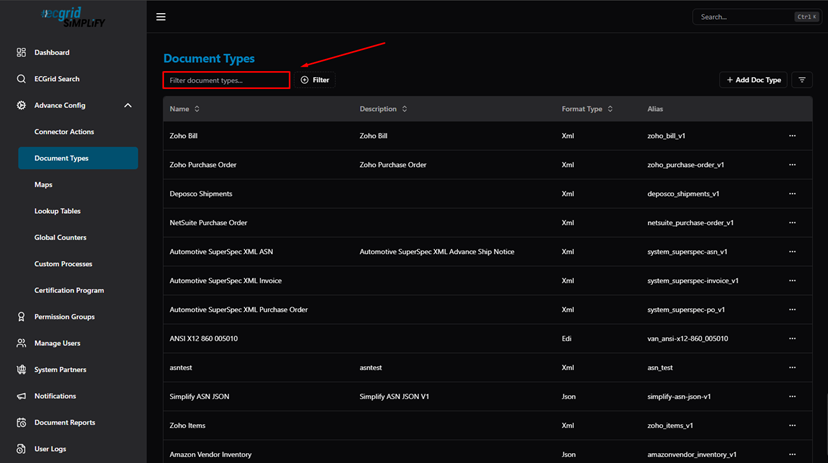Image resolution: width=828 pixels, height=463 pixels.
Task: Click description Simplify ASN JSON V1
Action: pos(394,396)
